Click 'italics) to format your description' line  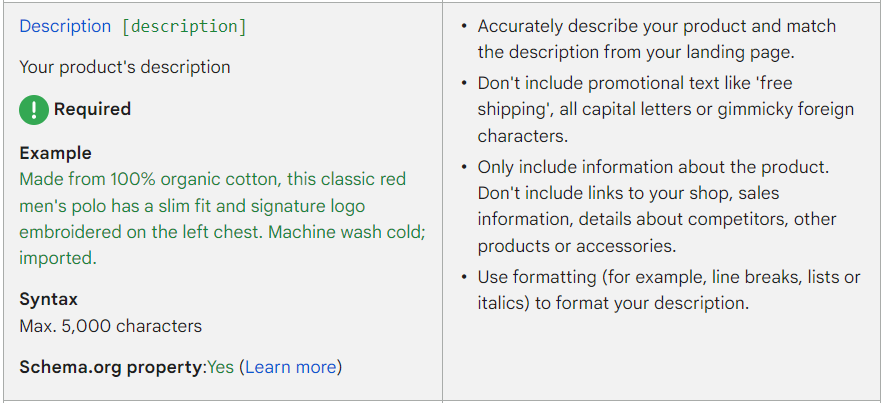[x=613, y=303]
